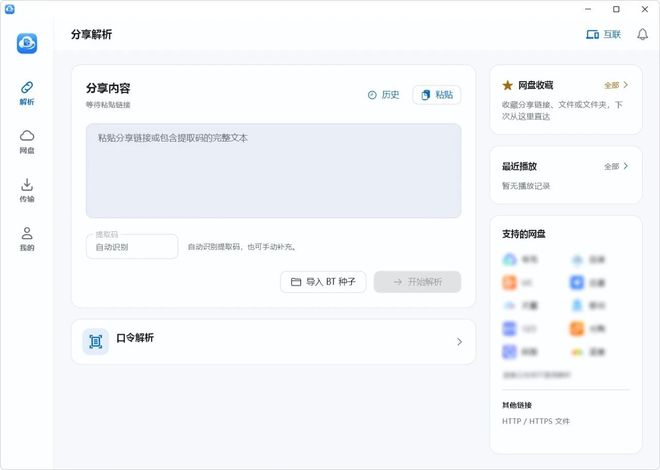Image resolution: width=660 pixels, height=470 pixels.
Task: Click the app logo at sidebar top
Action: 27,43
